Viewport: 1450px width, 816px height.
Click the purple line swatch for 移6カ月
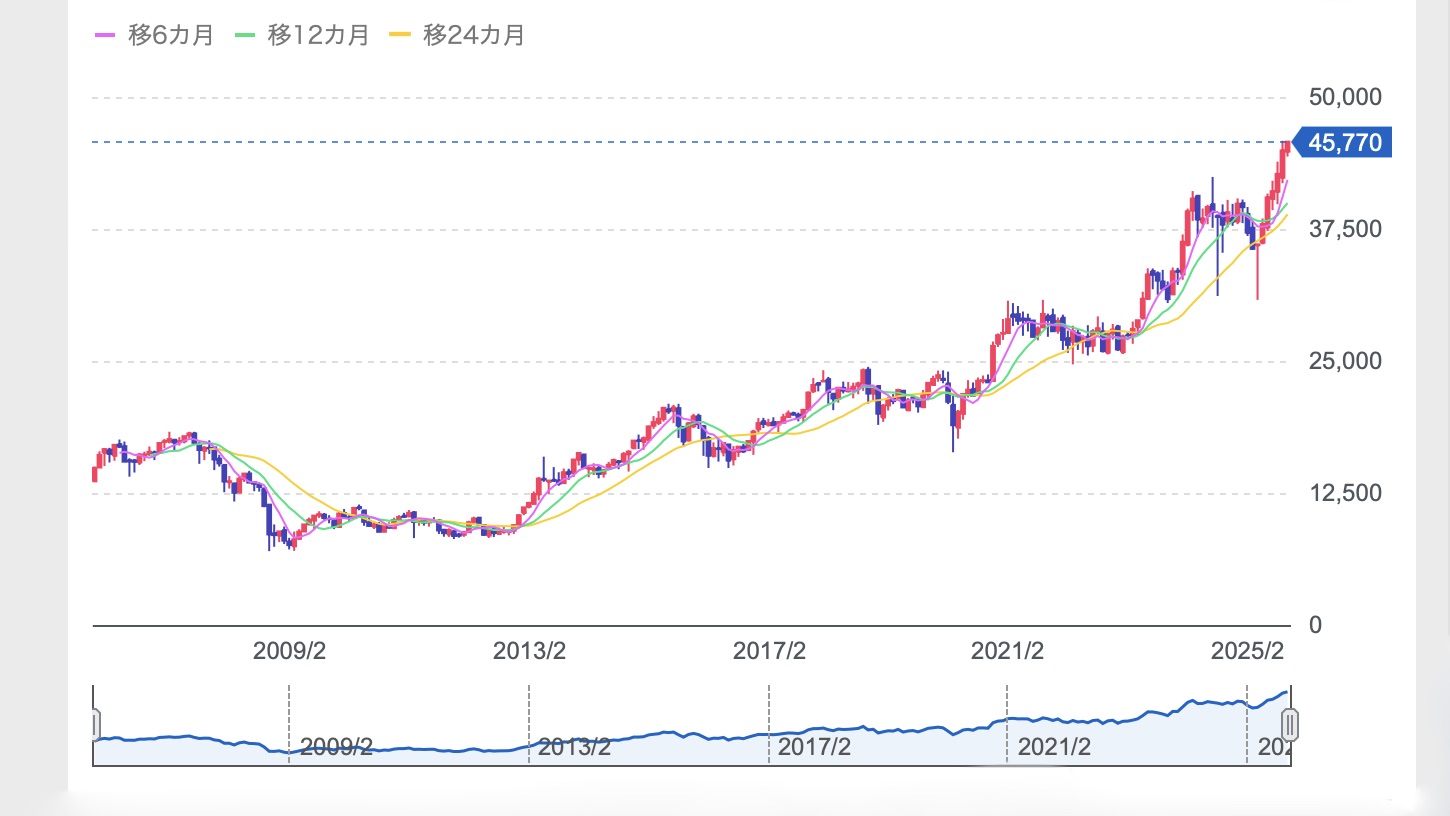105,36
